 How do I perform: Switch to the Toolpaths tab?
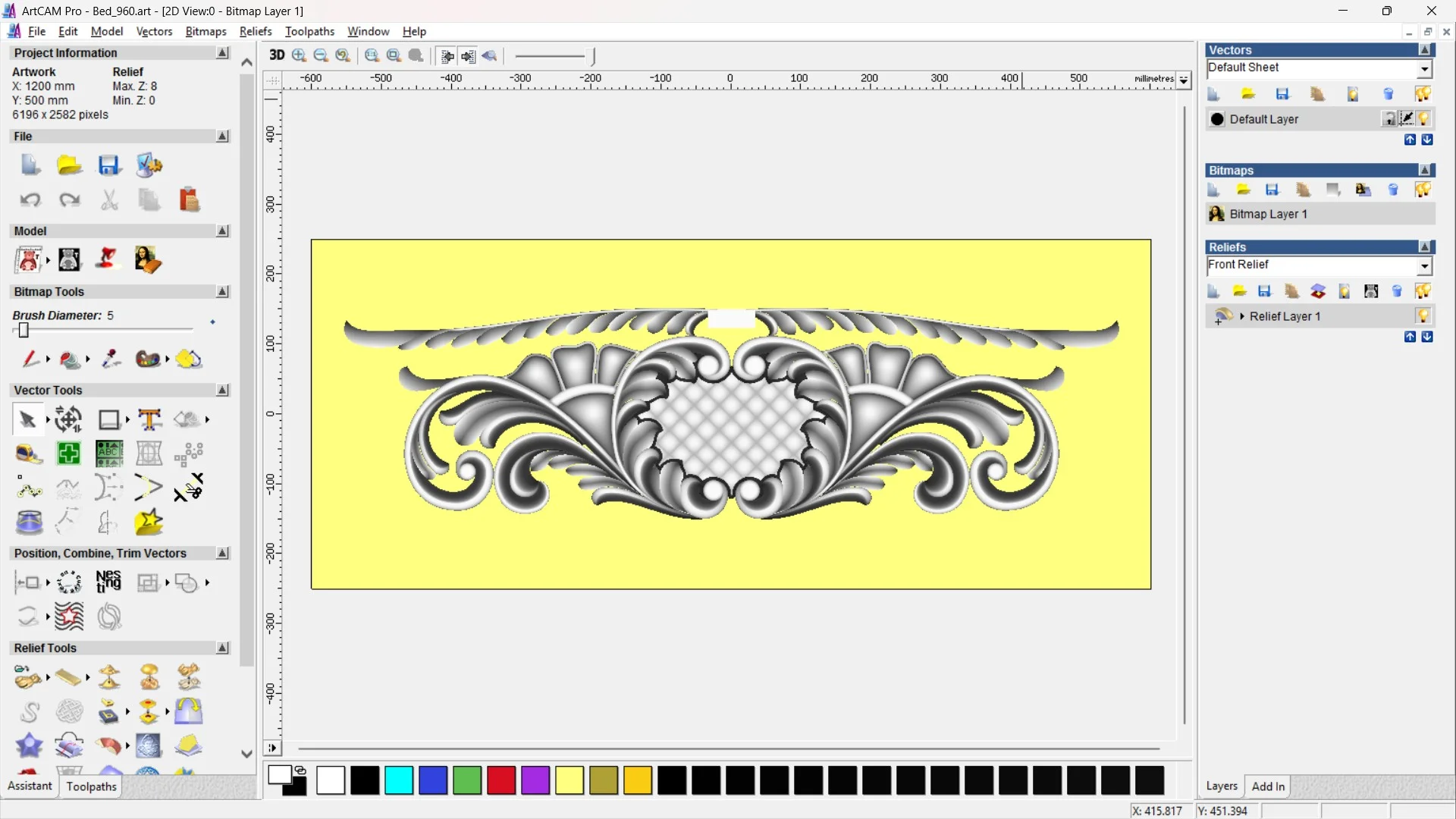click(91, 786)
